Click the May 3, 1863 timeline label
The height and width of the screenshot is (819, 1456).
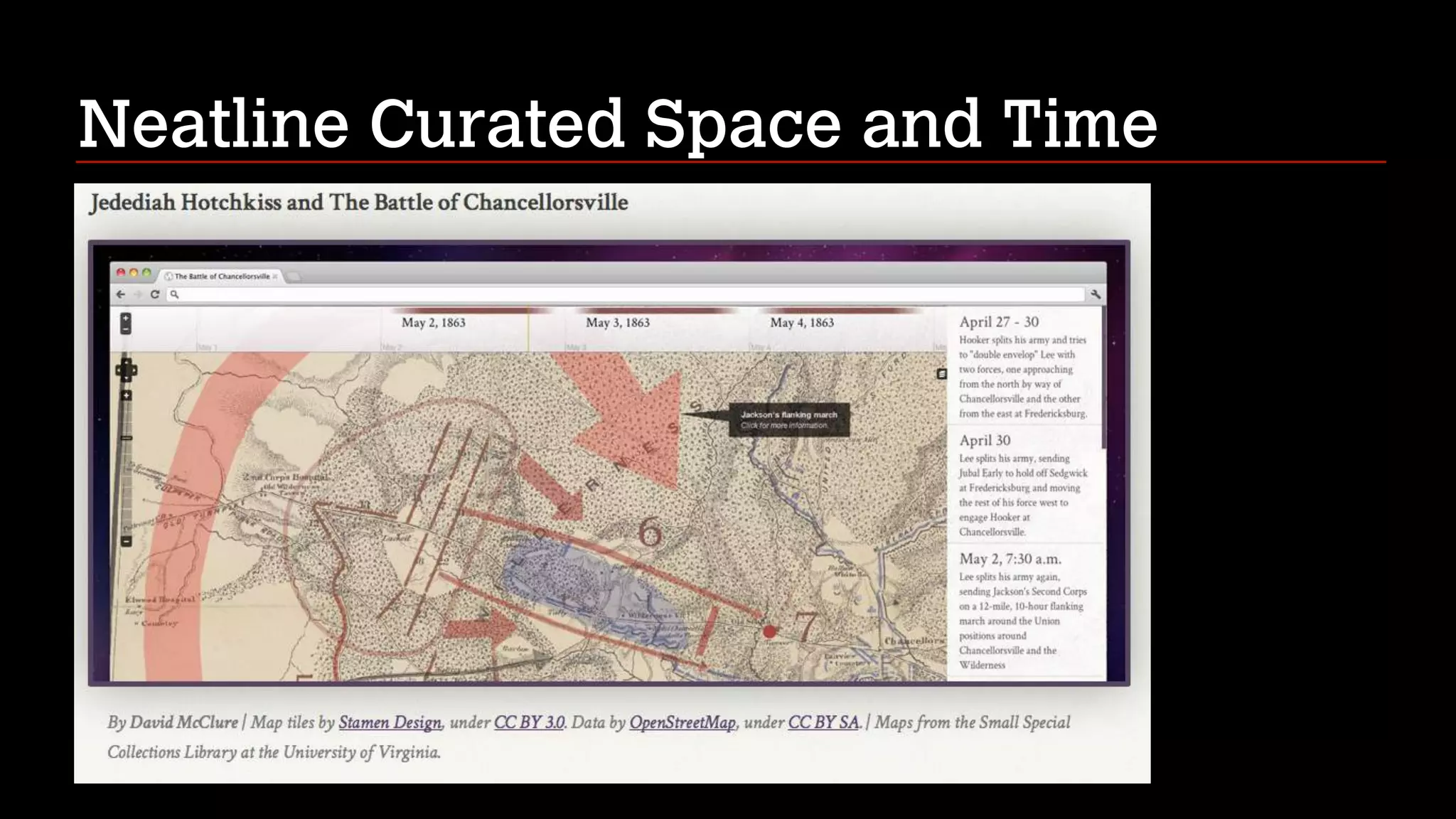coord(618,323)
